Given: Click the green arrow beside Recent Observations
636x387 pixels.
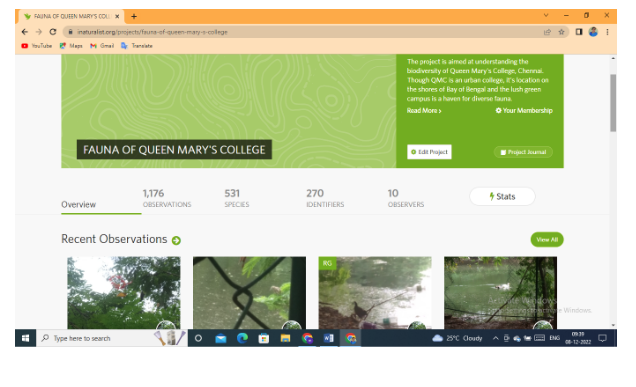Looking at the screenshot, I should click(176, 241).
